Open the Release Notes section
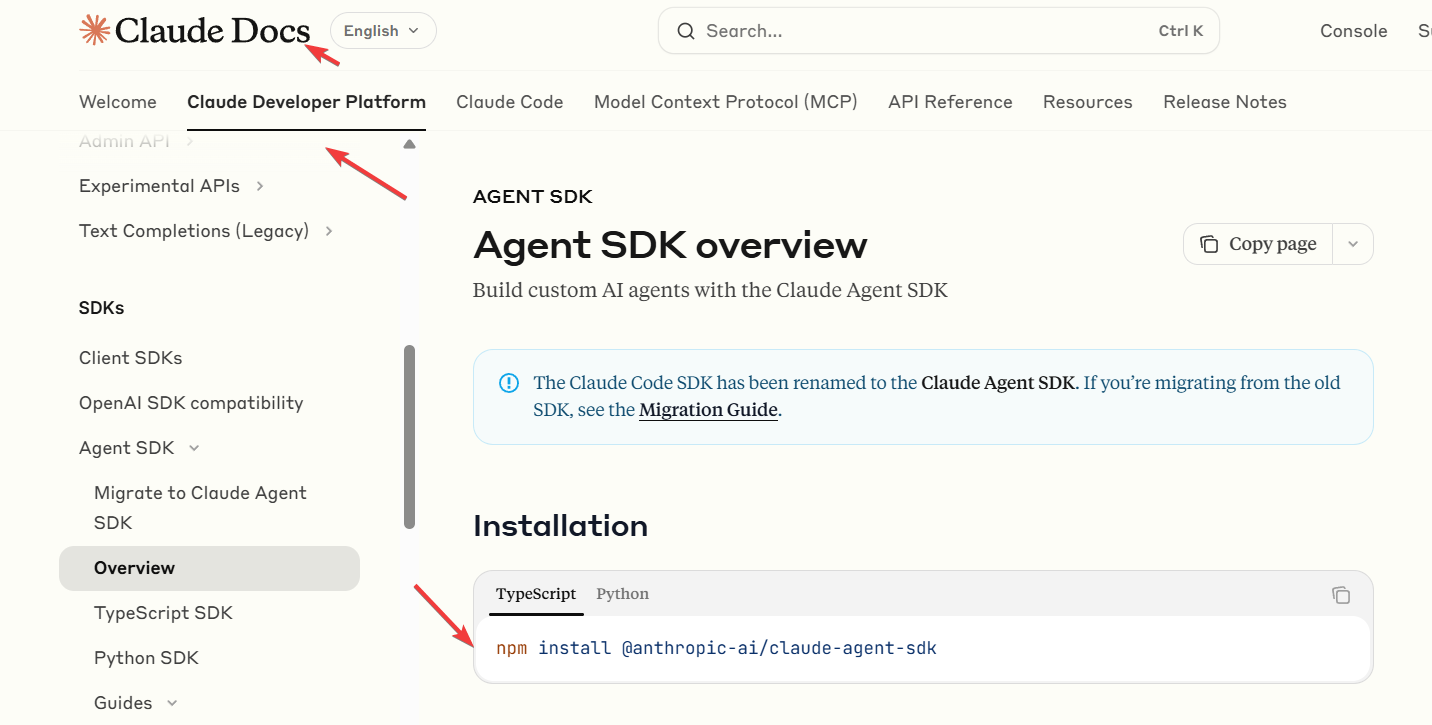 tap(1224, 101)
